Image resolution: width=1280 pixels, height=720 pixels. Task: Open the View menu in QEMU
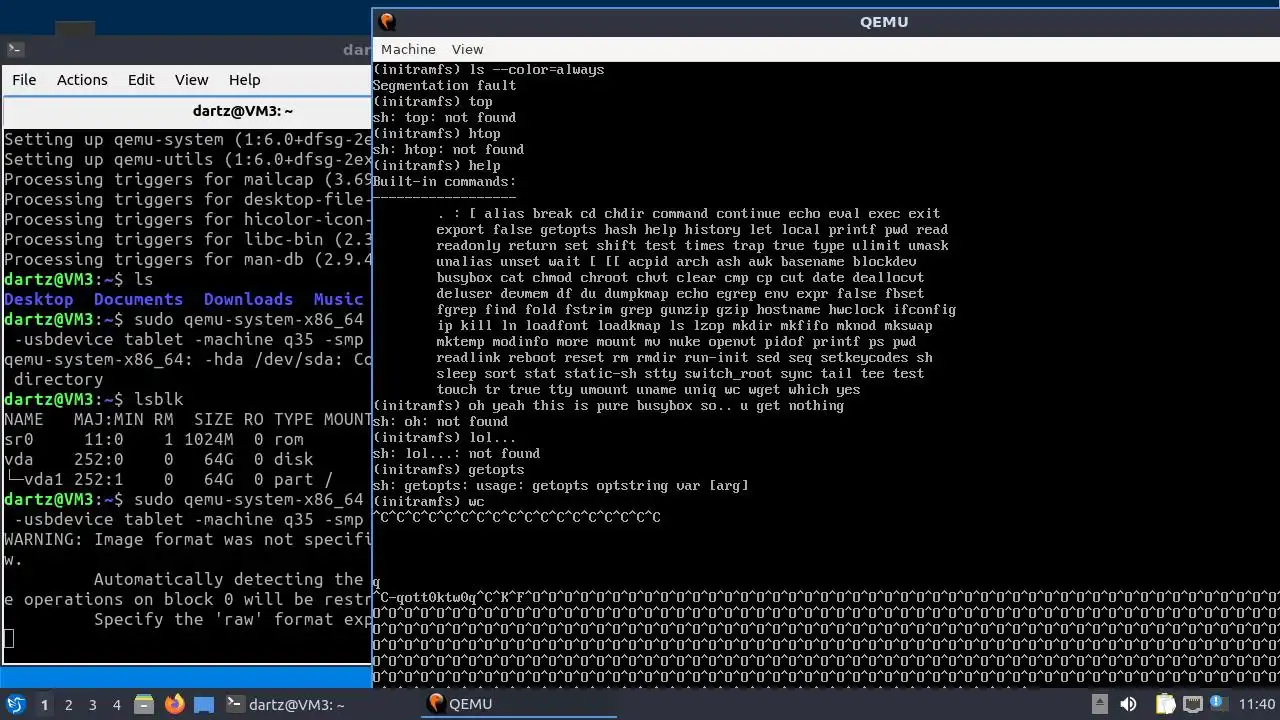coord(467,49)
